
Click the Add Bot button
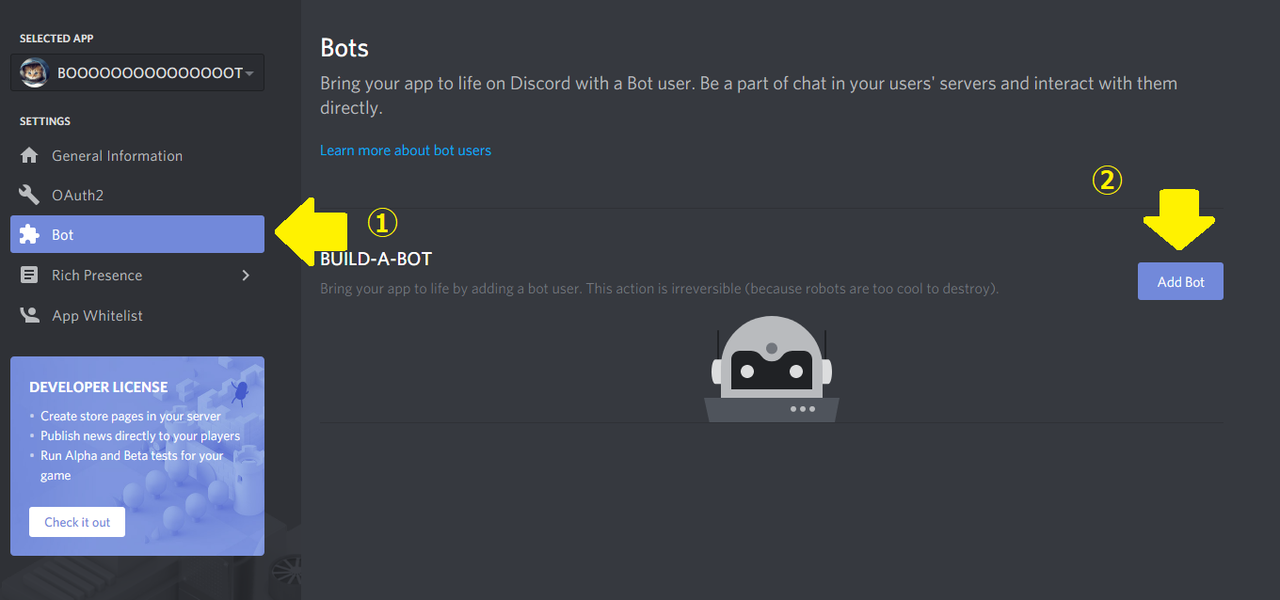coord(1180,281)
